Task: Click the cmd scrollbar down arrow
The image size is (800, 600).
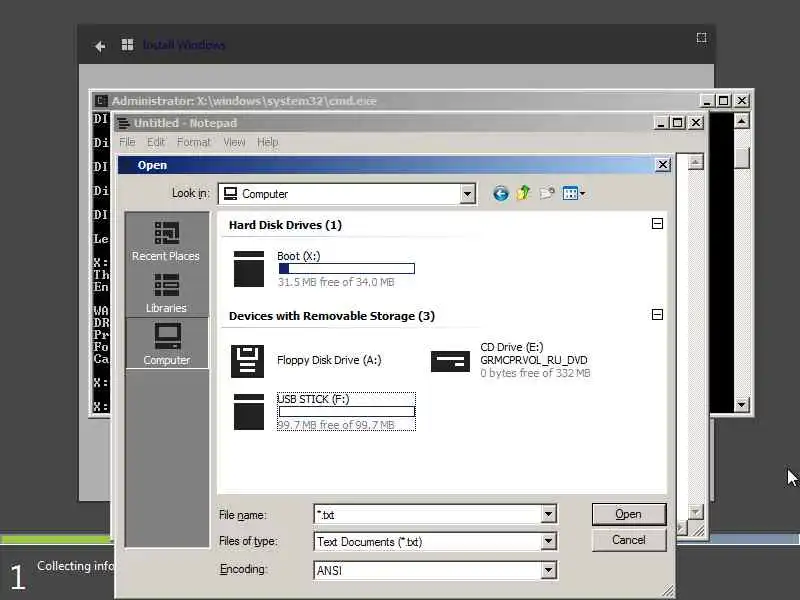Action: 741,405
